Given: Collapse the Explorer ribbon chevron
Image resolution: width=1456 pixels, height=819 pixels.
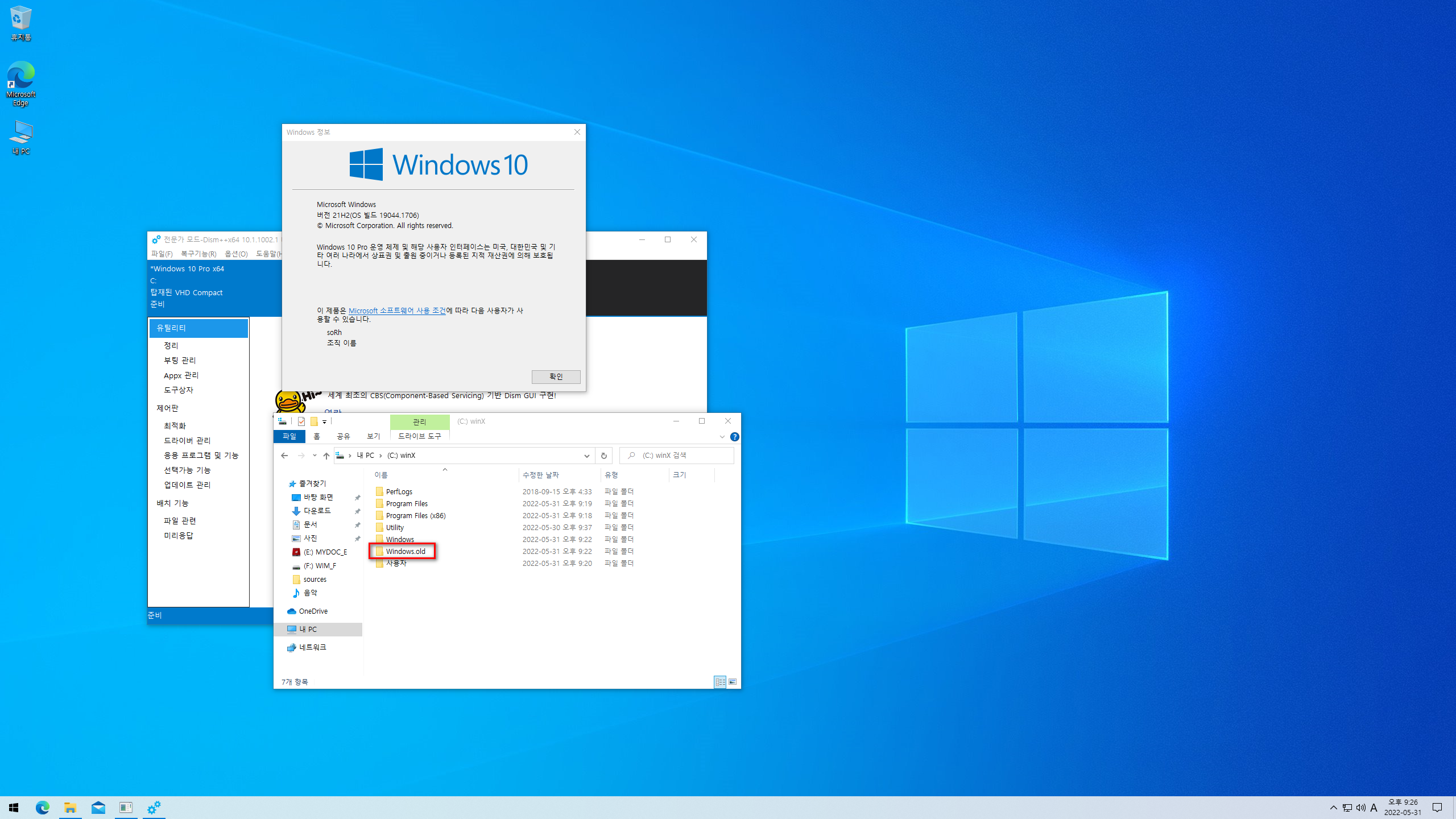Looking at the screenshot, I should (x=722, y=437).
